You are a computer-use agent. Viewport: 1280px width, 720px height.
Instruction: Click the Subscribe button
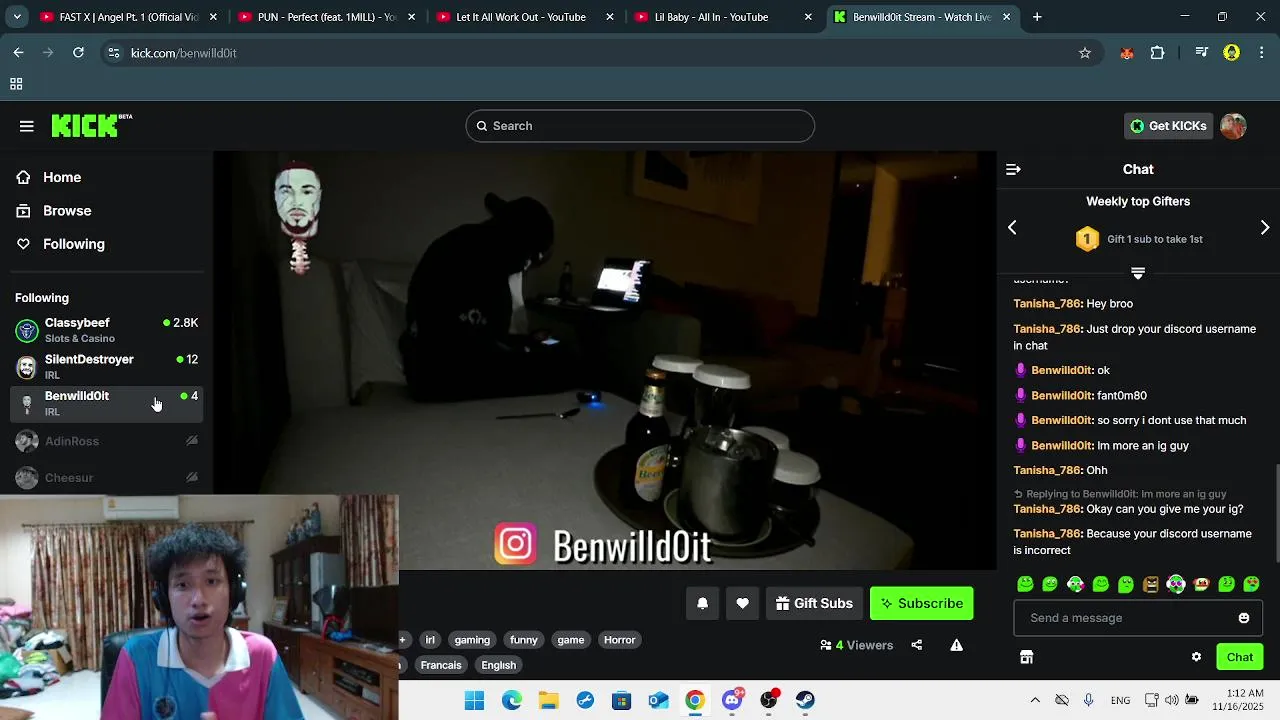click(x=921, y=603)
